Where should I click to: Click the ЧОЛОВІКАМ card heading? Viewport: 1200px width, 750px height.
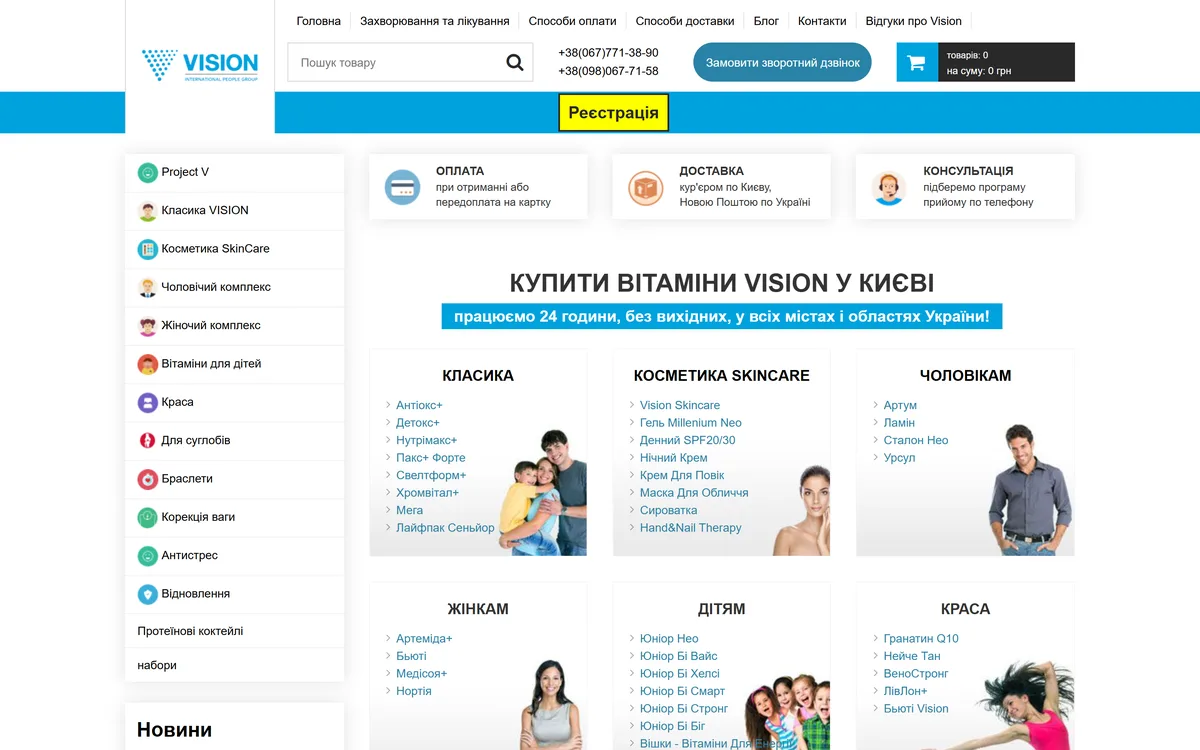(965, 376)
